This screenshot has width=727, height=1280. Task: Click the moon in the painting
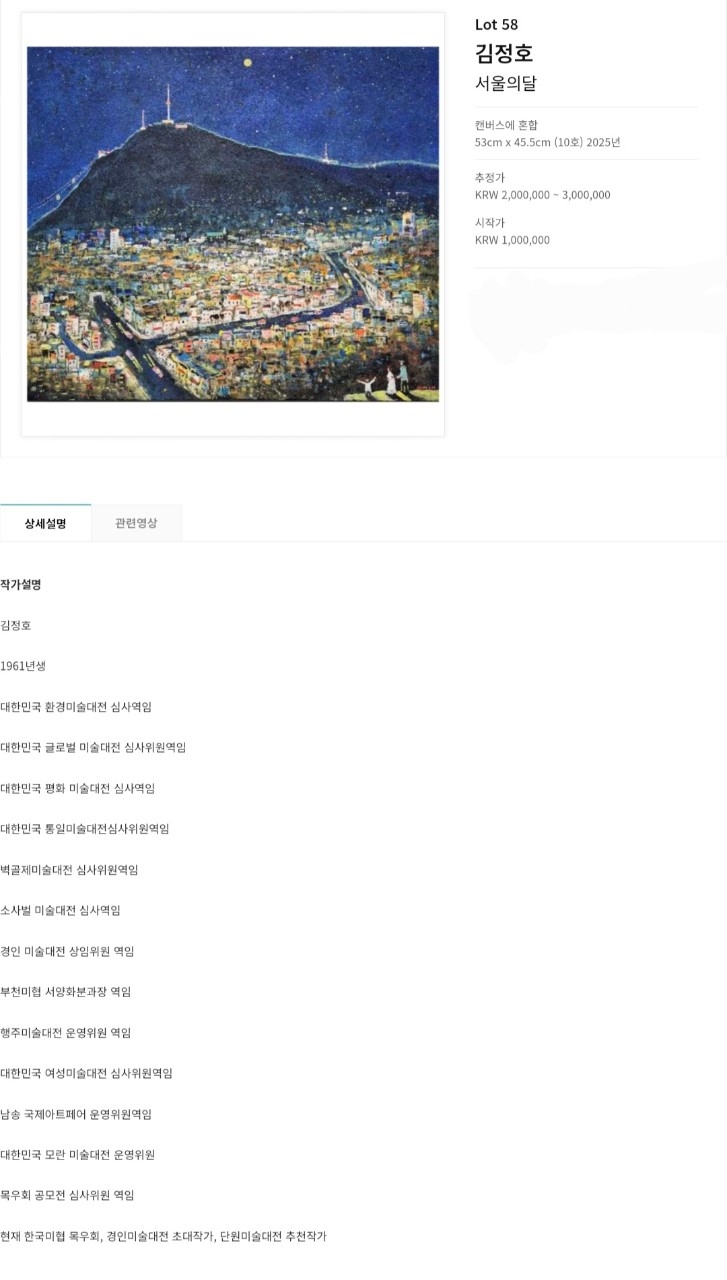[247, 62]
